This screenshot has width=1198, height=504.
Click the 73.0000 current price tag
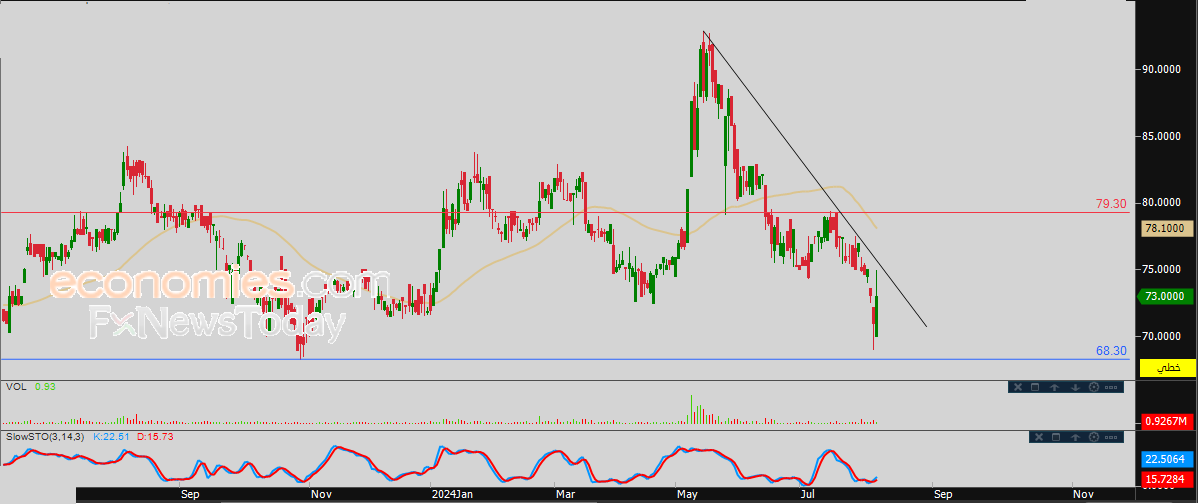1165,296
